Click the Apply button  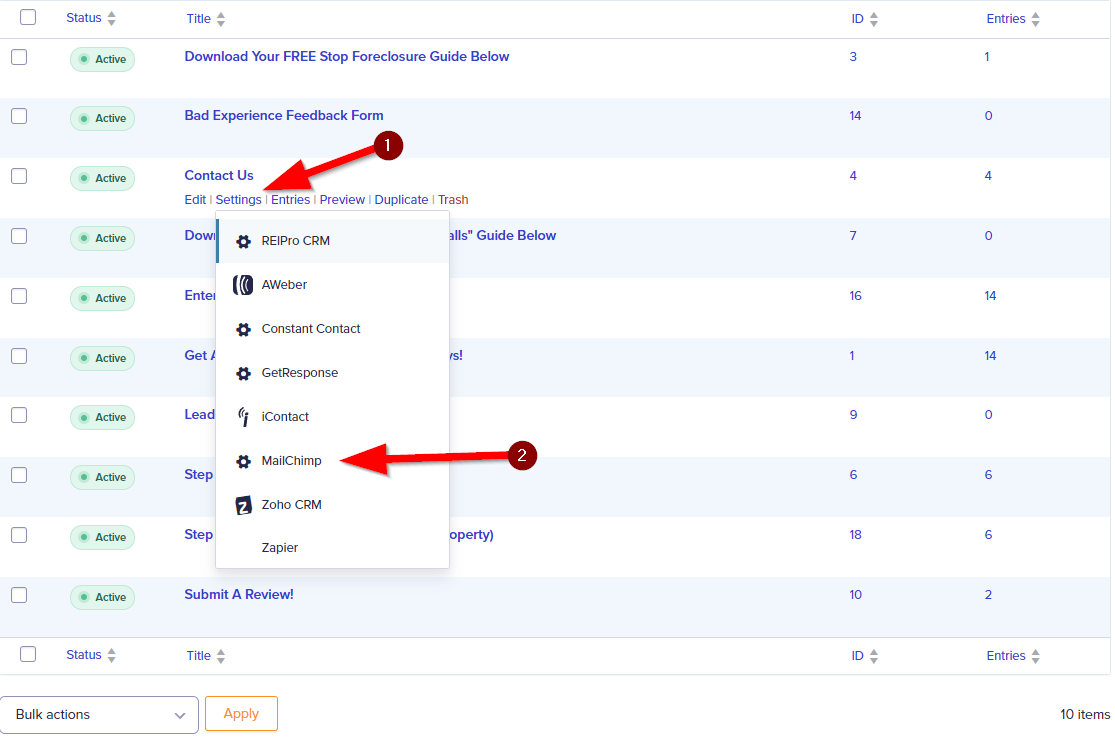pos(241,714)
